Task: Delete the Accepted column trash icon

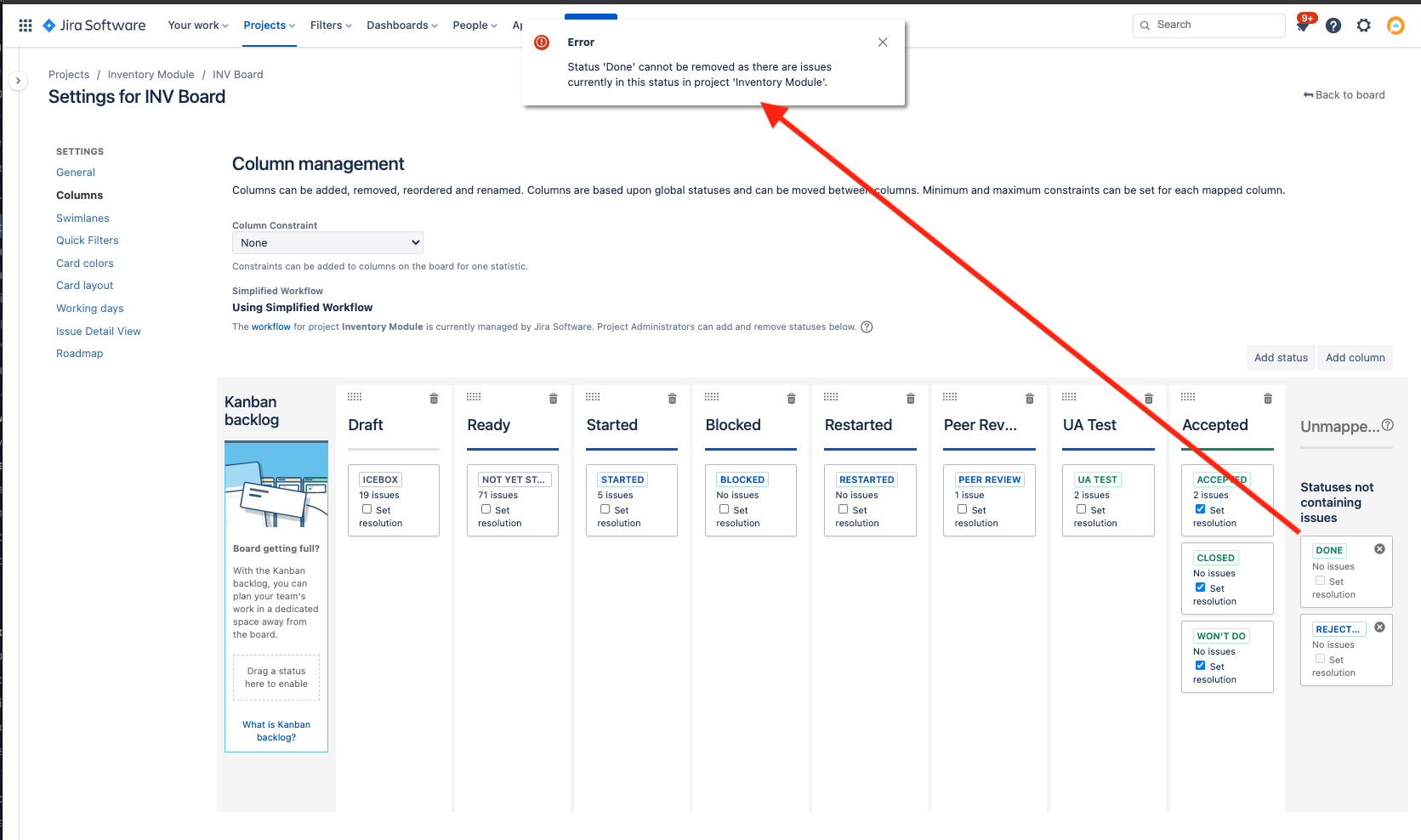Action: 1267,398
